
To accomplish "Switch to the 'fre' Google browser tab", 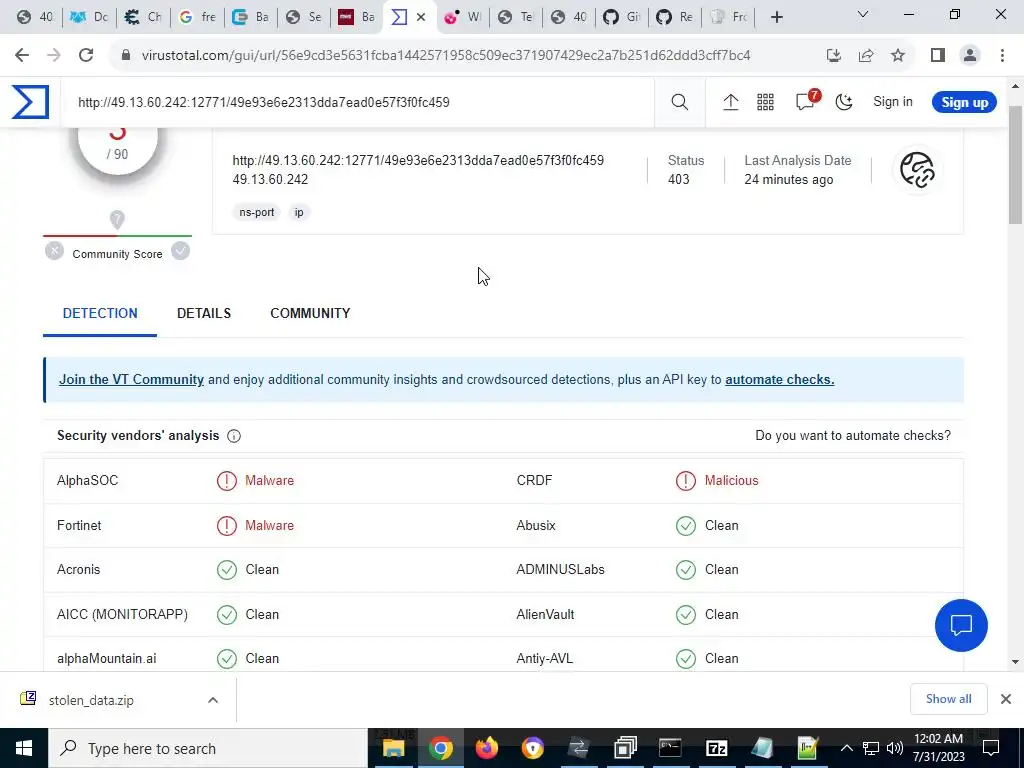I will (197, 17).
